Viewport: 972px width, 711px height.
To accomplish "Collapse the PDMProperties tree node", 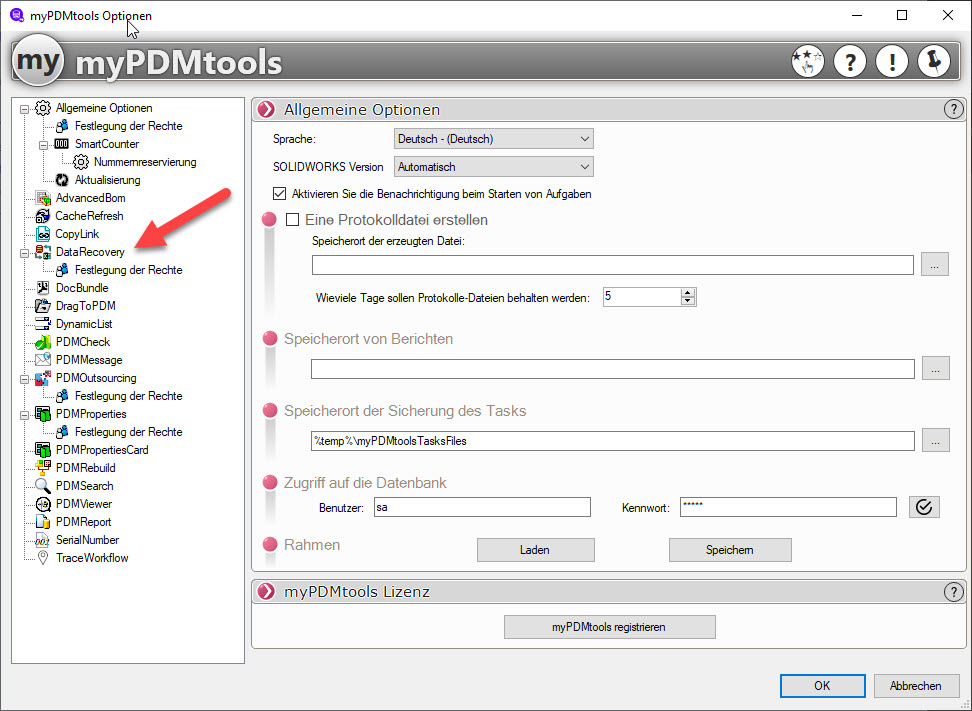I will coord(24,414).
